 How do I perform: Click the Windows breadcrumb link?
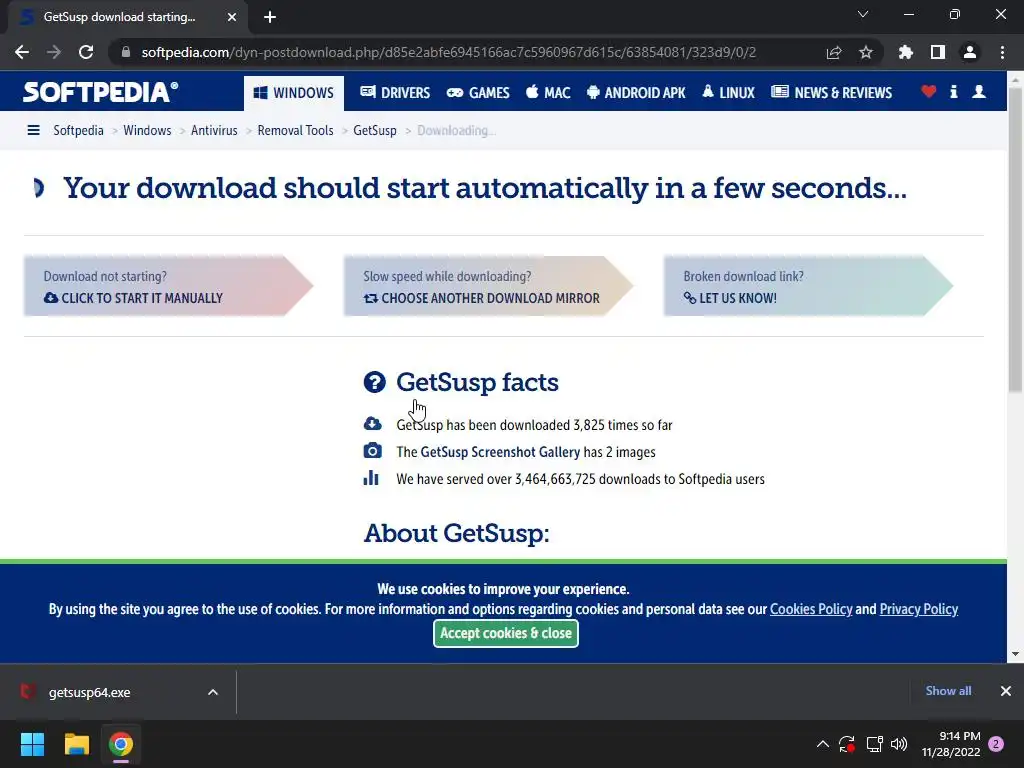[x=147, y=131]
